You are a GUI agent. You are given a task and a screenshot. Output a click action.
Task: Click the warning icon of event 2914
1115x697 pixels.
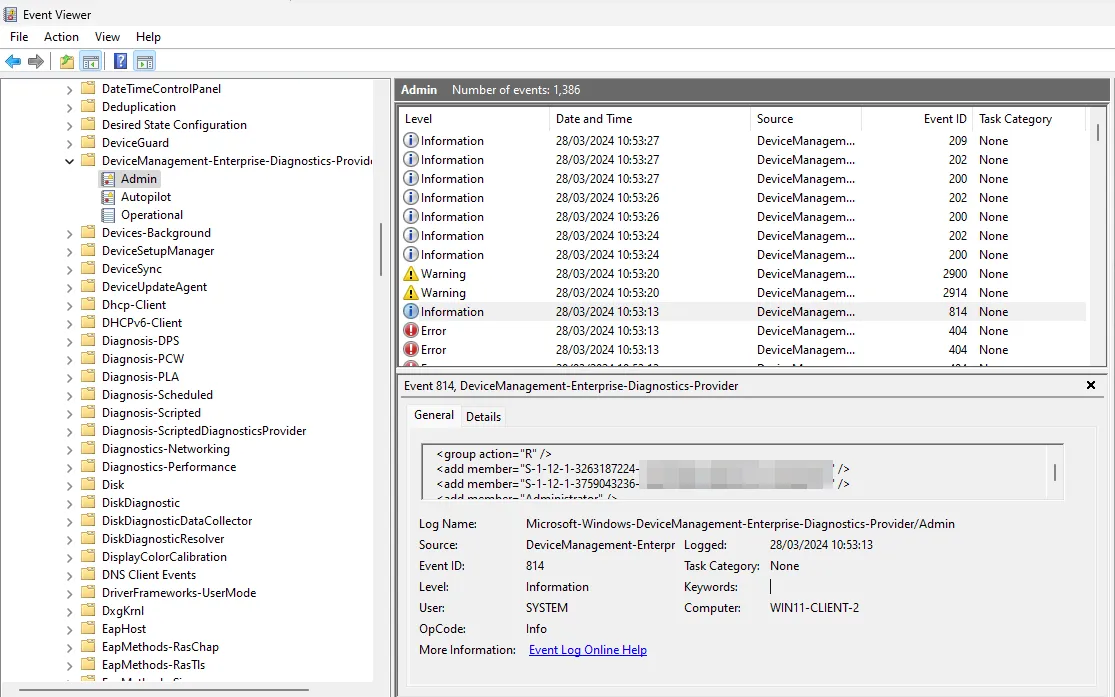[411, 292]
